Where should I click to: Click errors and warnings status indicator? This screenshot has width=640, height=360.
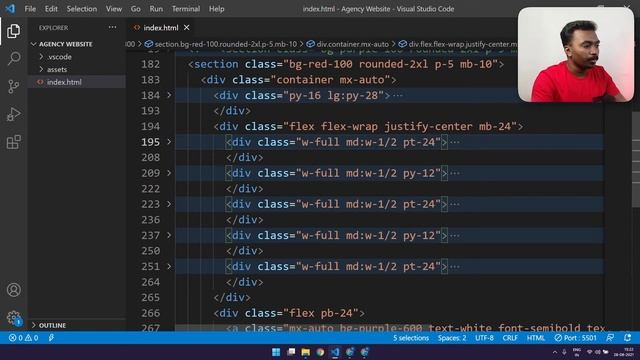(x=24, y=338)
